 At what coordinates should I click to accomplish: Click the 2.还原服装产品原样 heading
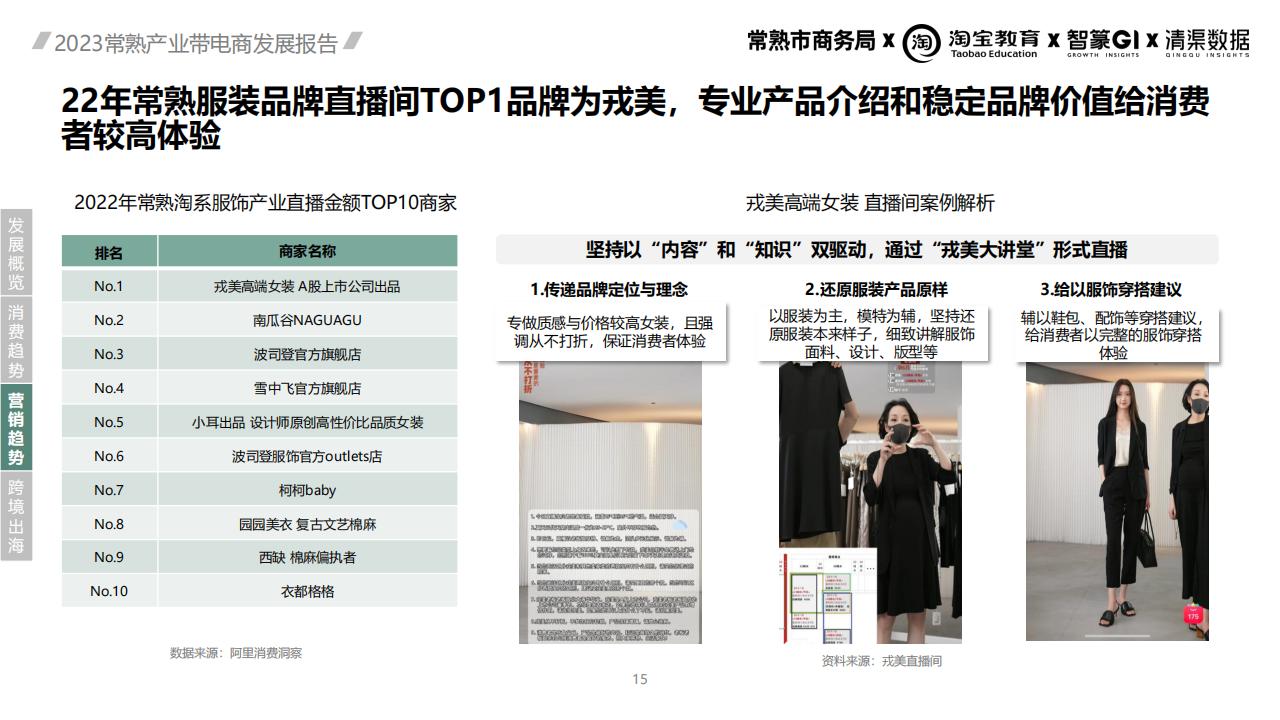[x=876, y=290]
